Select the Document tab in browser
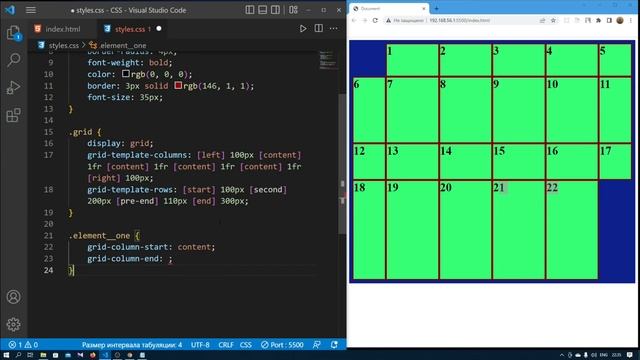The height and width of the screenshot is (360, 640). (388, 8)
